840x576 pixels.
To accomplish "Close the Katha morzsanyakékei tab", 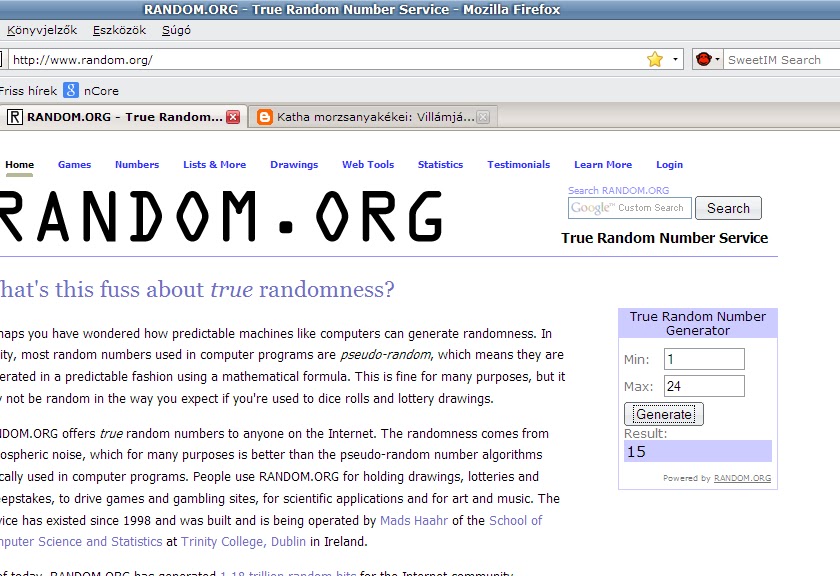I will click(x=483, y=117).
